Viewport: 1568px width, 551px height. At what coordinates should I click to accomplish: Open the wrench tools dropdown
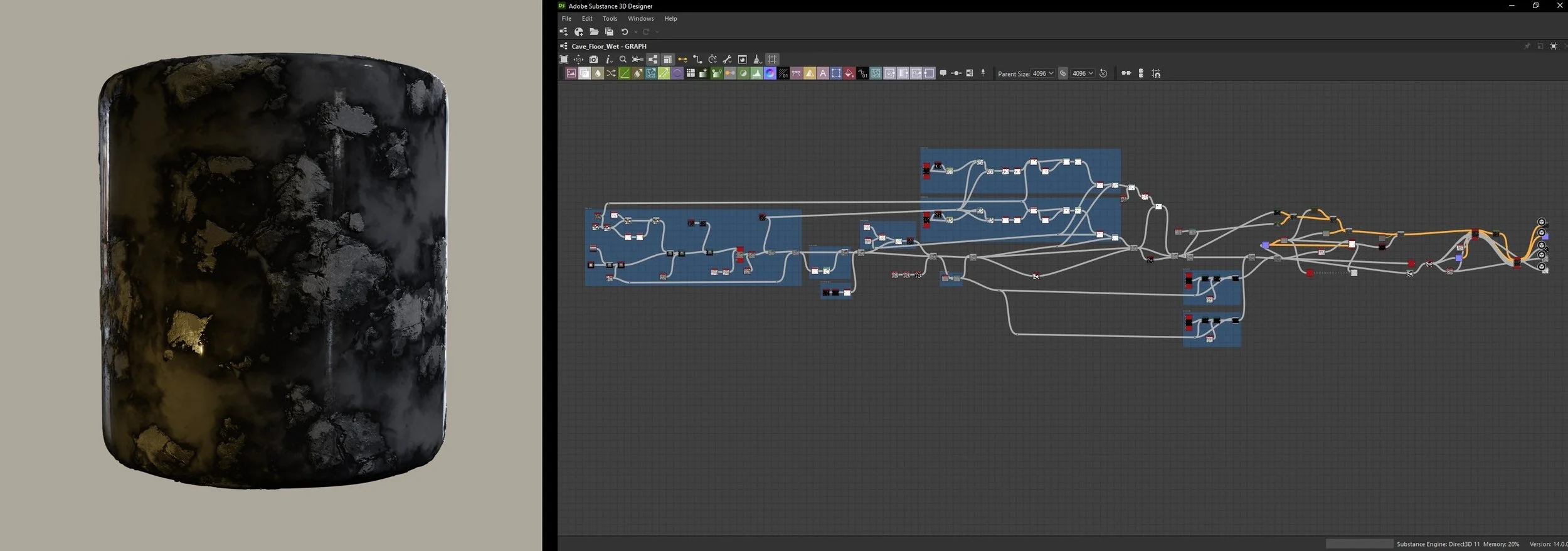tap(728, 60)
